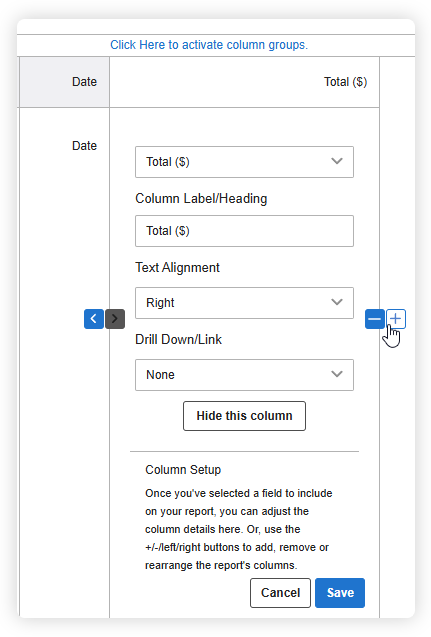The height and width of the screenshot is (637, 431).
Task: Add a column using the plus button
Action: [x=396, y=319]
